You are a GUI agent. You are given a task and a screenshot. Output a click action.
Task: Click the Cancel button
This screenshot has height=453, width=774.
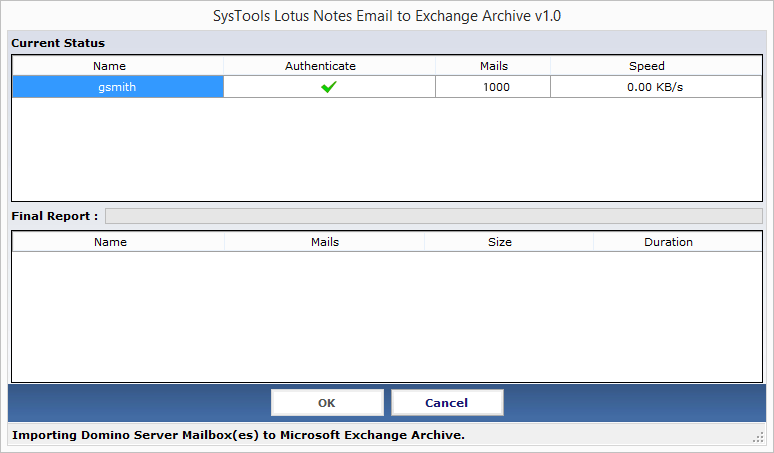[x=447, y=403]
